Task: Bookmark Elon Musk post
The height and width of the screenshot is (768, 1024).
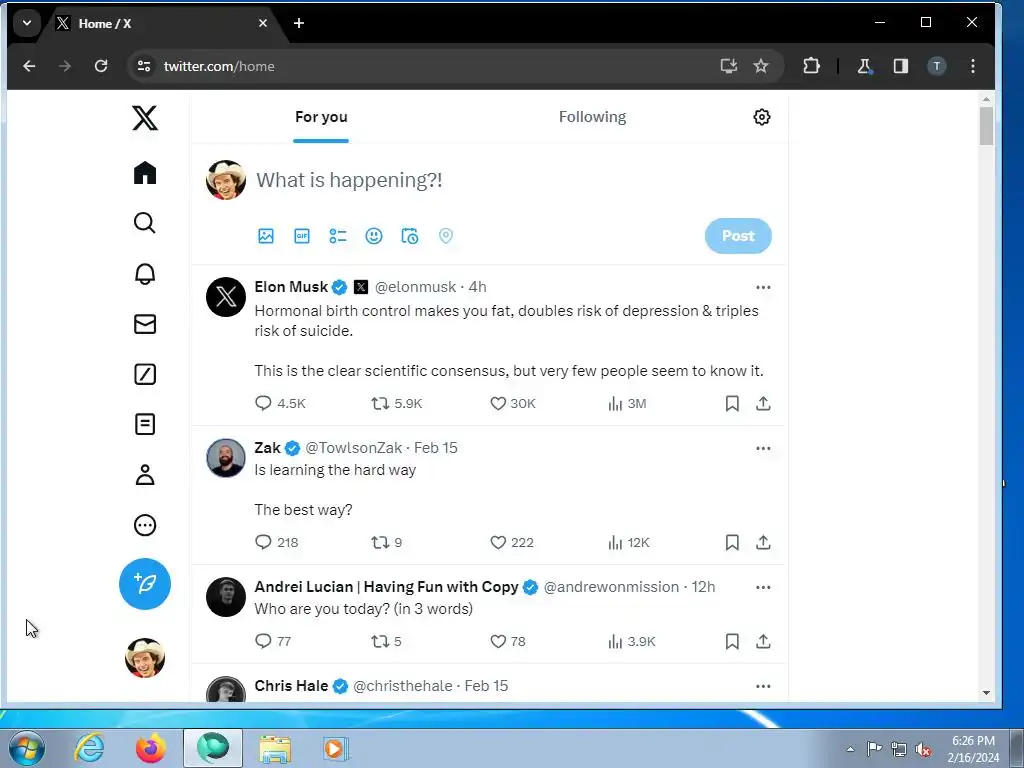Action: (732, 404)
